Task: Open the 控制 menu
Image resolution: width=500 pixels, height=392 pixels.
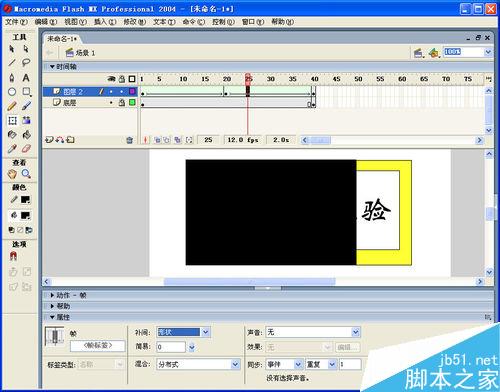Action: [223, 22]
